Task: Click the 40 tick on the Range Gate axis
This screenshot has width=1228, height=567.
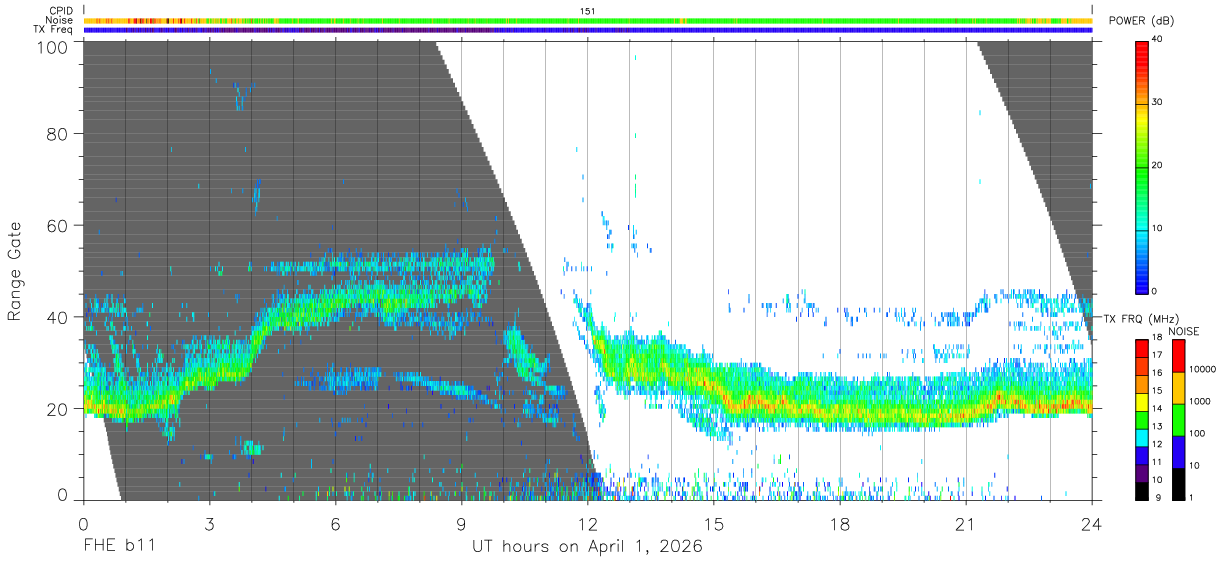Action: 58,317
